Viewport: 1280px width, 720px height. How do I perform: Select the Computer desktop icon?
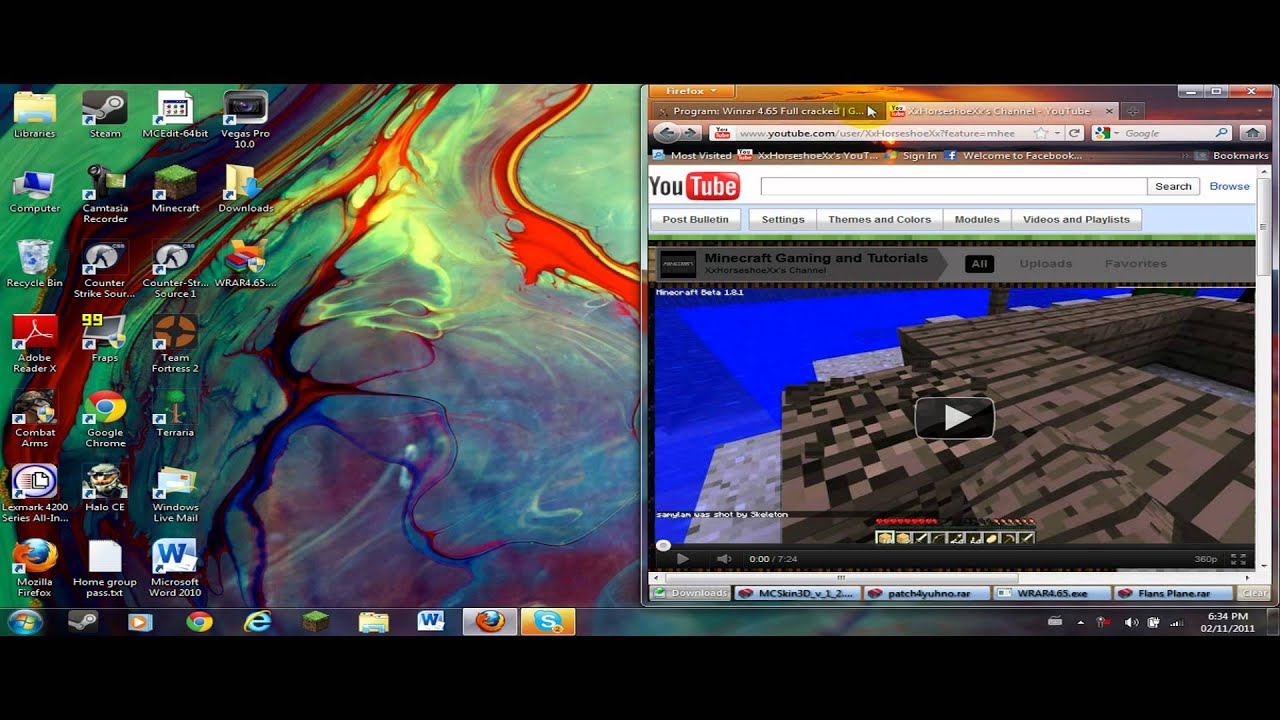tap(35, 190)
